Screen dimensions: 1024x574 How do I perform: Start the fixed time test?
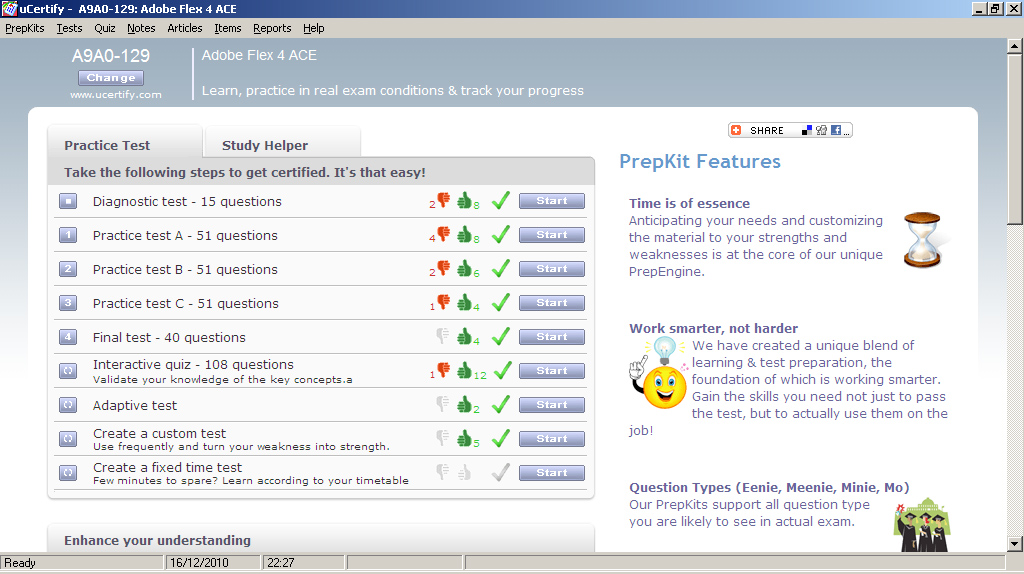[552, 473]
